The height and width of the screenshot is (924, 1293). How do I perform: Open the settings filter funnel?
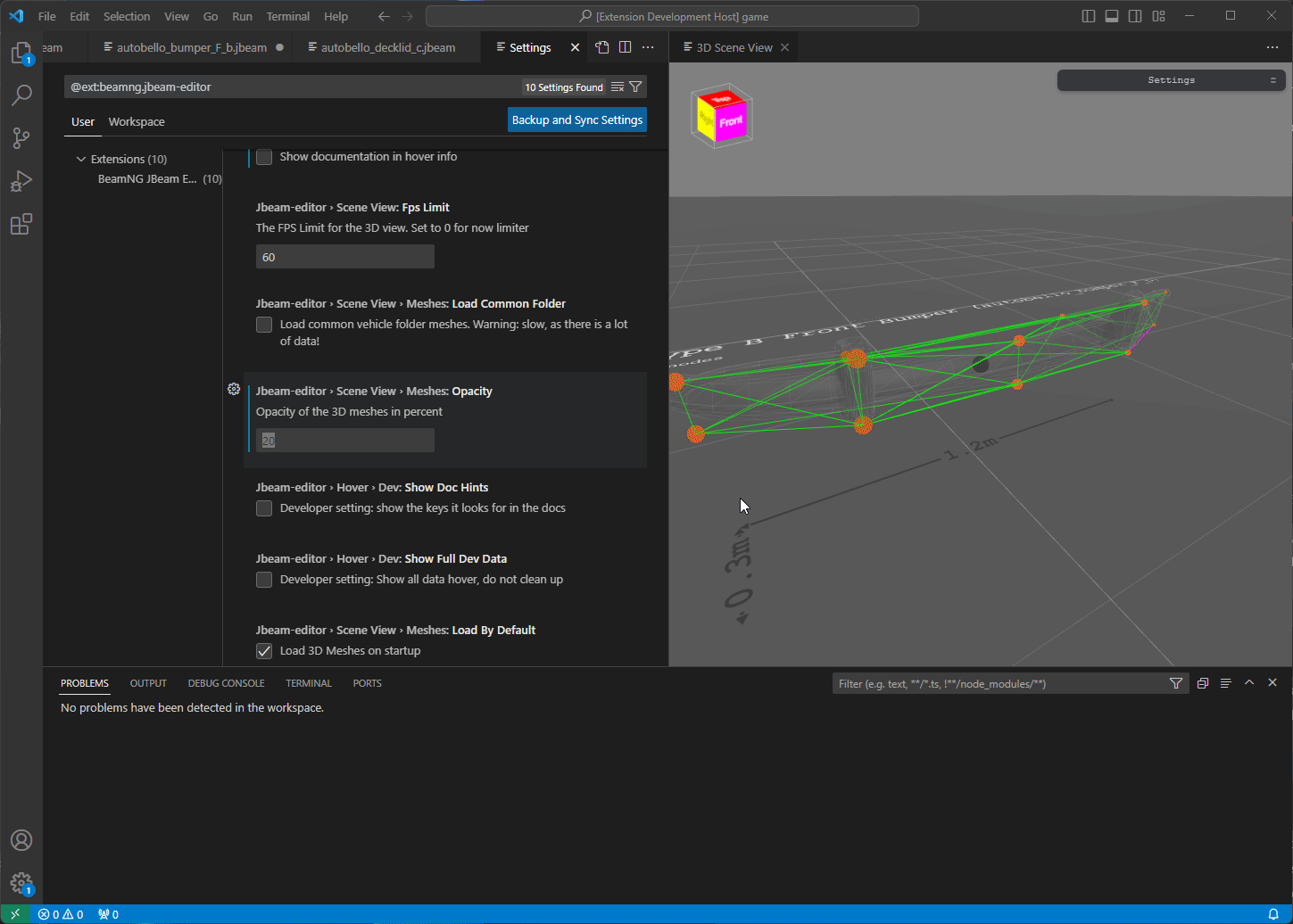click(x=635, y=87)
